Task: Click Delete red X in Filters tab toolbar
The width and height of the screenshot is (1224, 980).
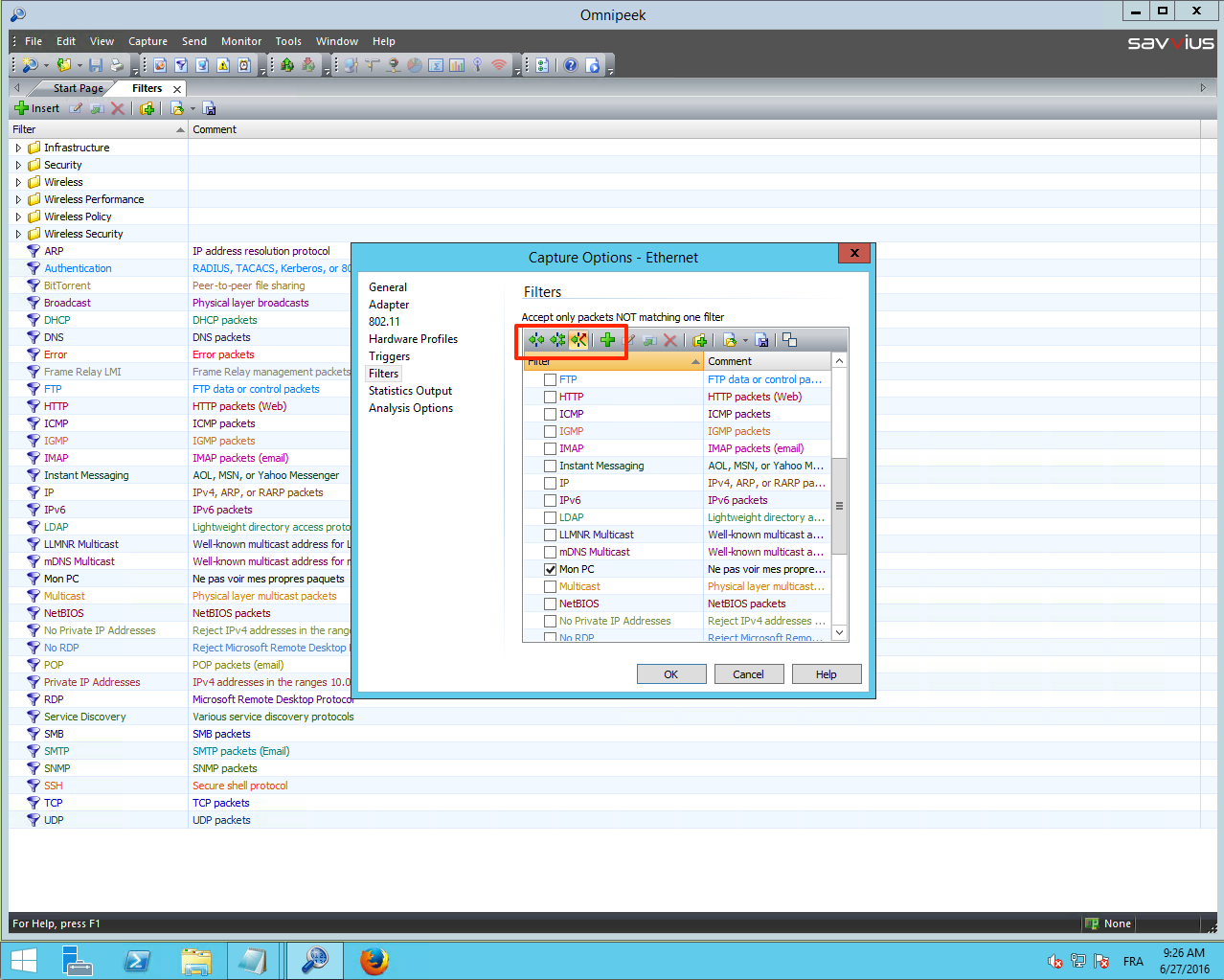Action: tap(118, 108)
